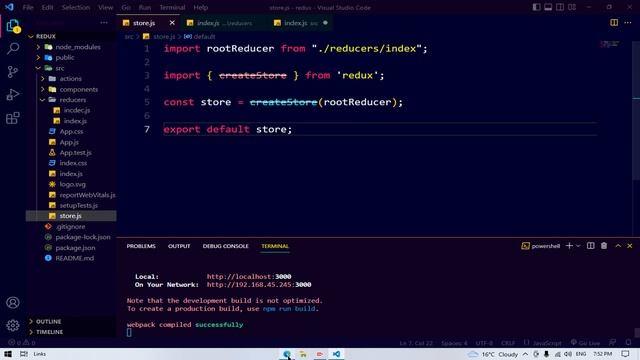640x360 pixels.
Task: Open the File menu
Action: pyautogui.click(x=28, y=7)
